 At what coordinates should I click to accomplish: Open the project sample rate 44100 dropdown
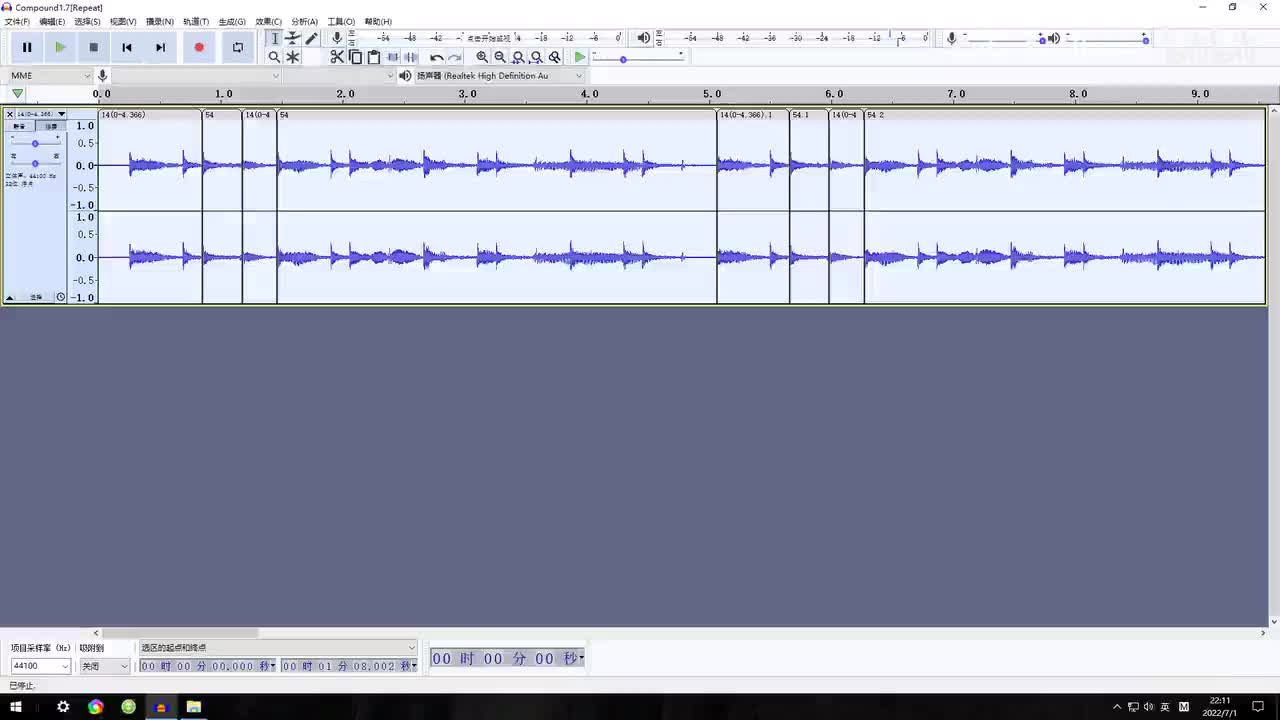pyautogui.click(x=41, y=666)
